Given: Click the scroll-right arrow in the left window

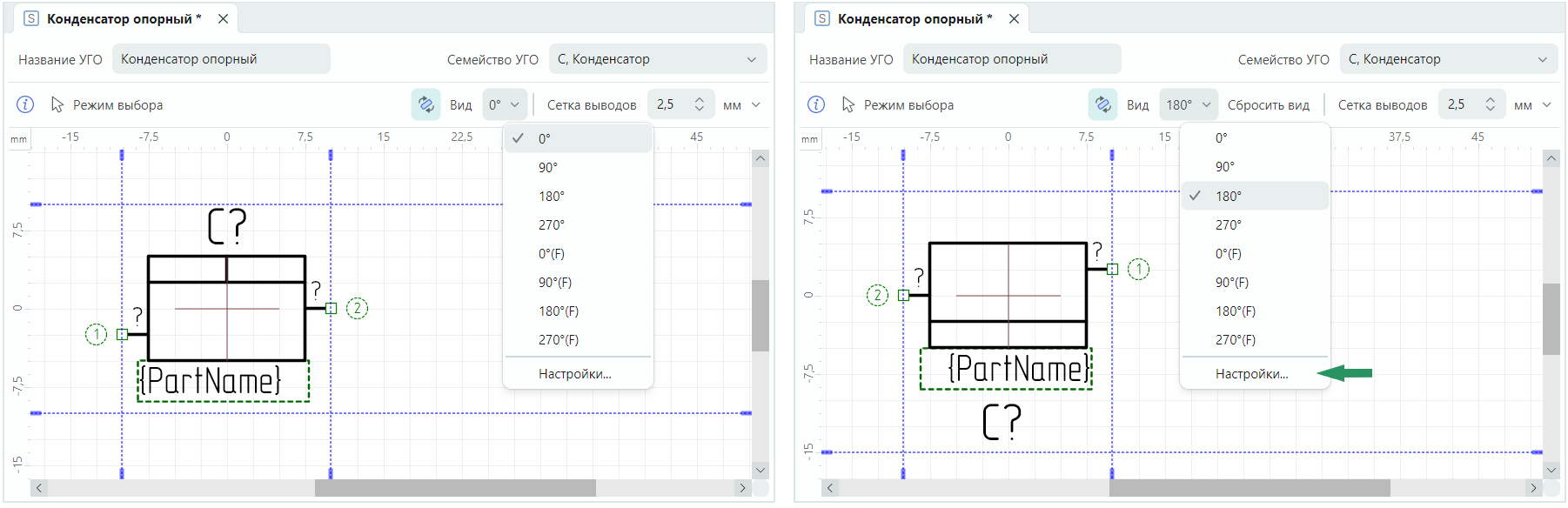Looking at the screenshot, I should pos(742,488).
